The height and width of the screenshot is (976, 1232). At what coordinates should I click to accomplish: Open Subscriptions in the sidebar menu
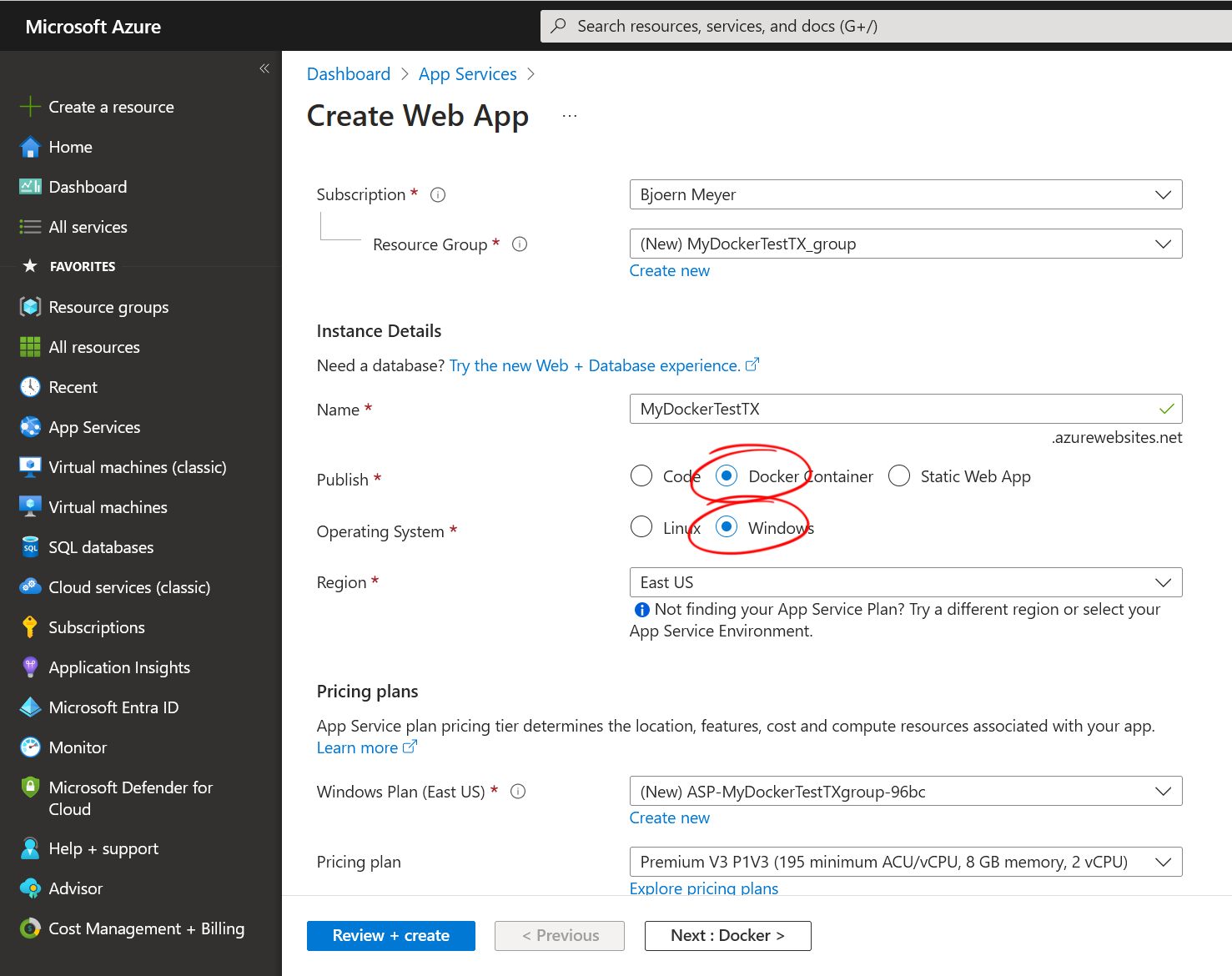97,627
